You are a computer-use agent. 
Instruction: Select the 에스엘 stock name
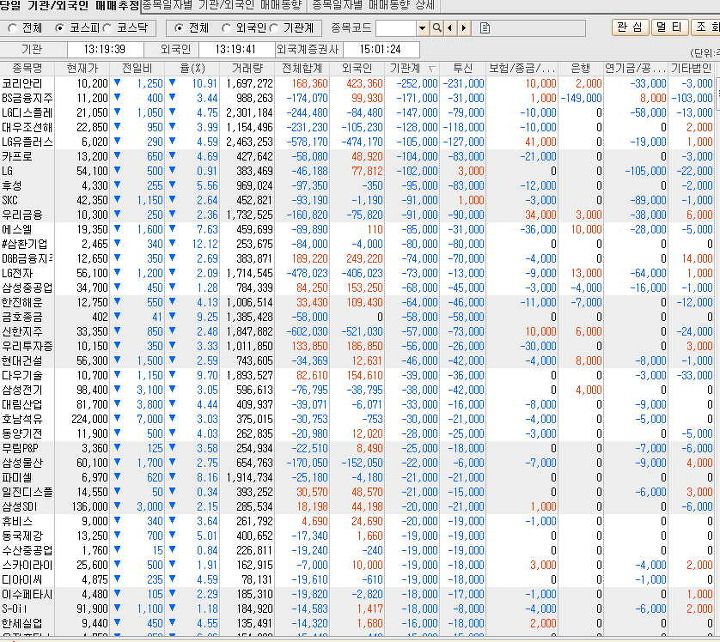tap(17, 230)
